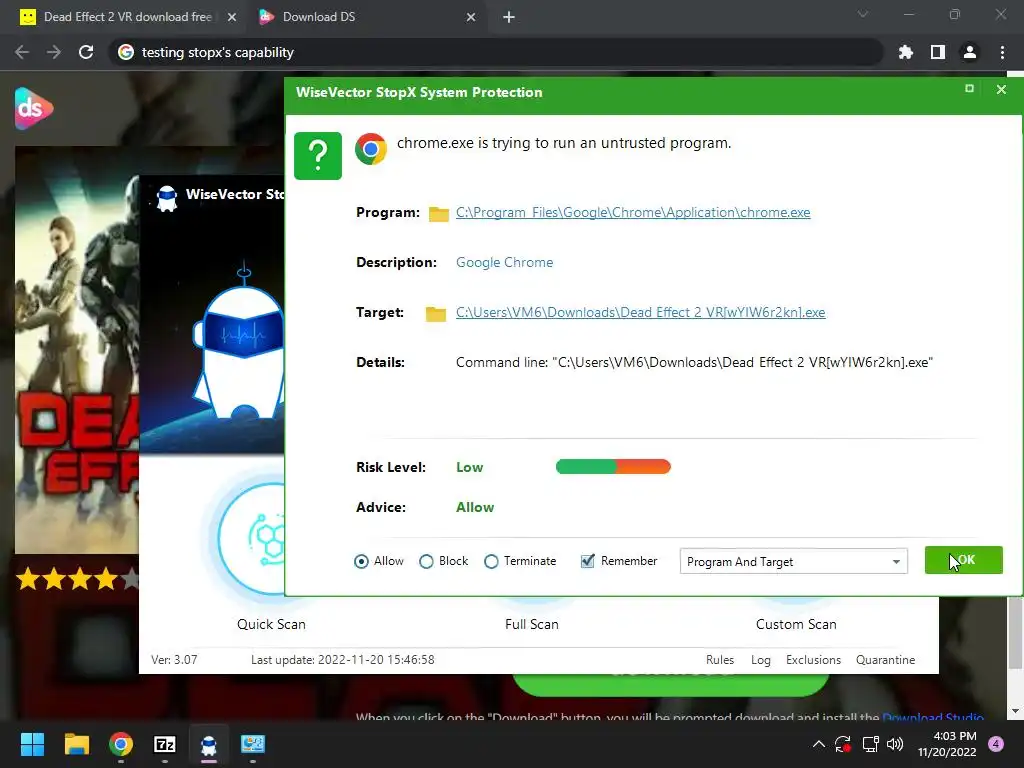Open the Dead Effect 2 VR target link

[x=640, y=312]
